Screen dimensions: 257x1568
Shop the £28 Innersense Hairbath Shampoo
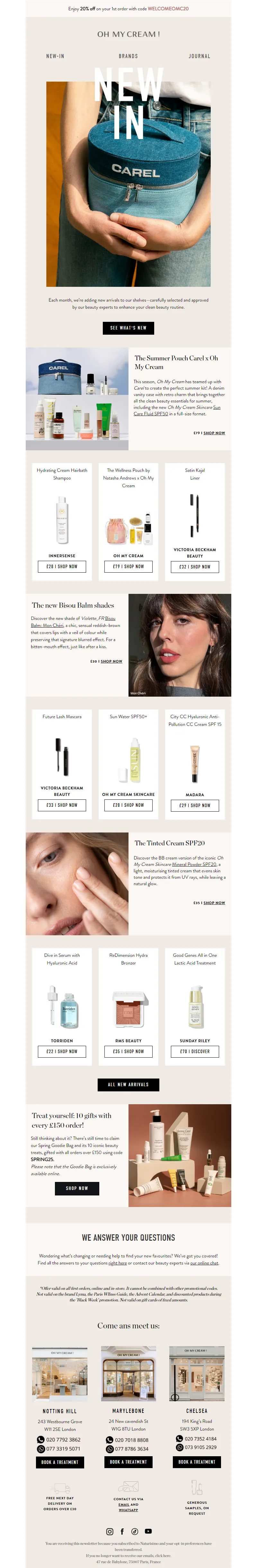62,566
